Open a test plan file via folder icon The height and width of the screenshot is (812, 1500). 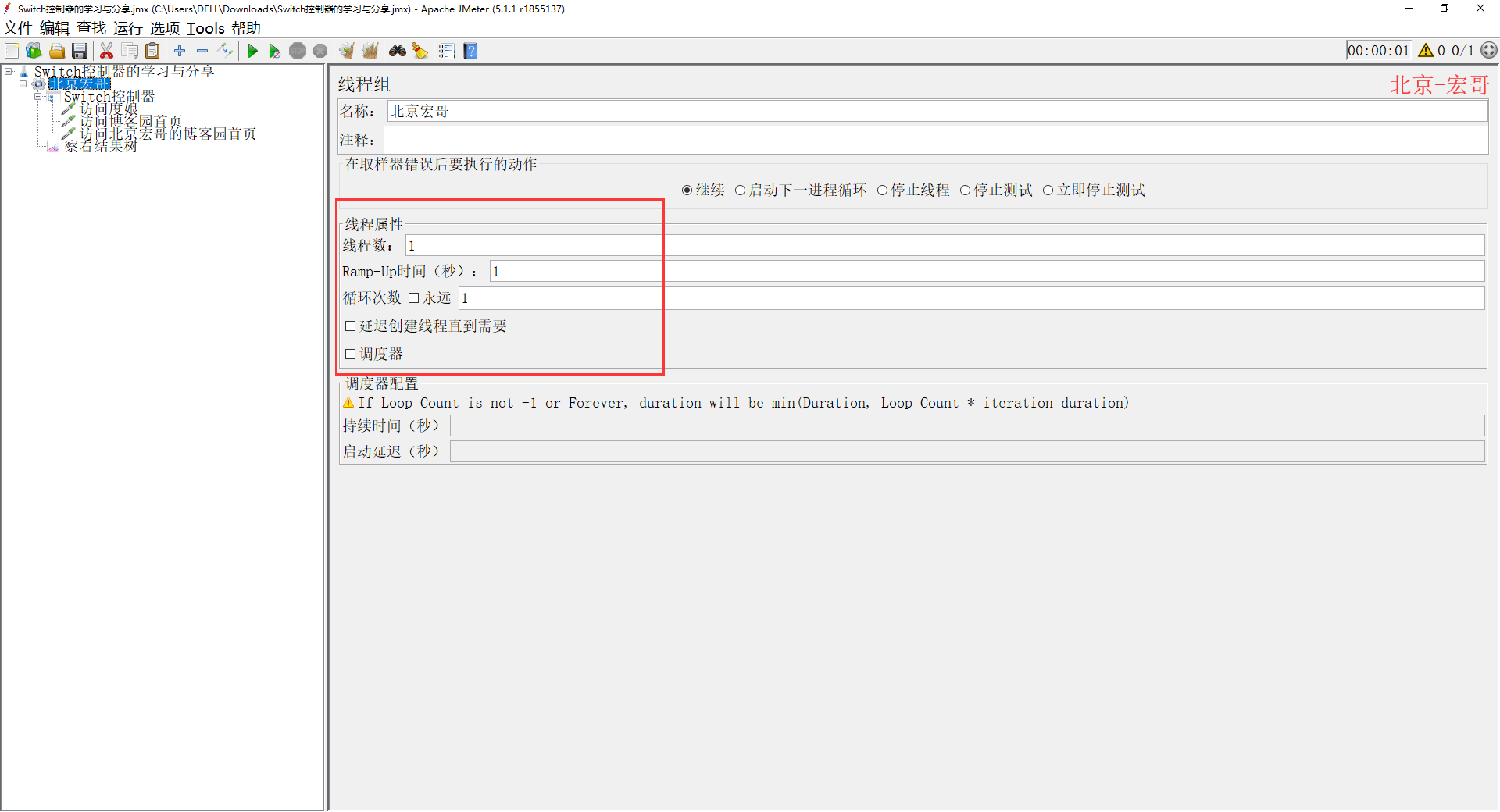(x=57, y=51)
